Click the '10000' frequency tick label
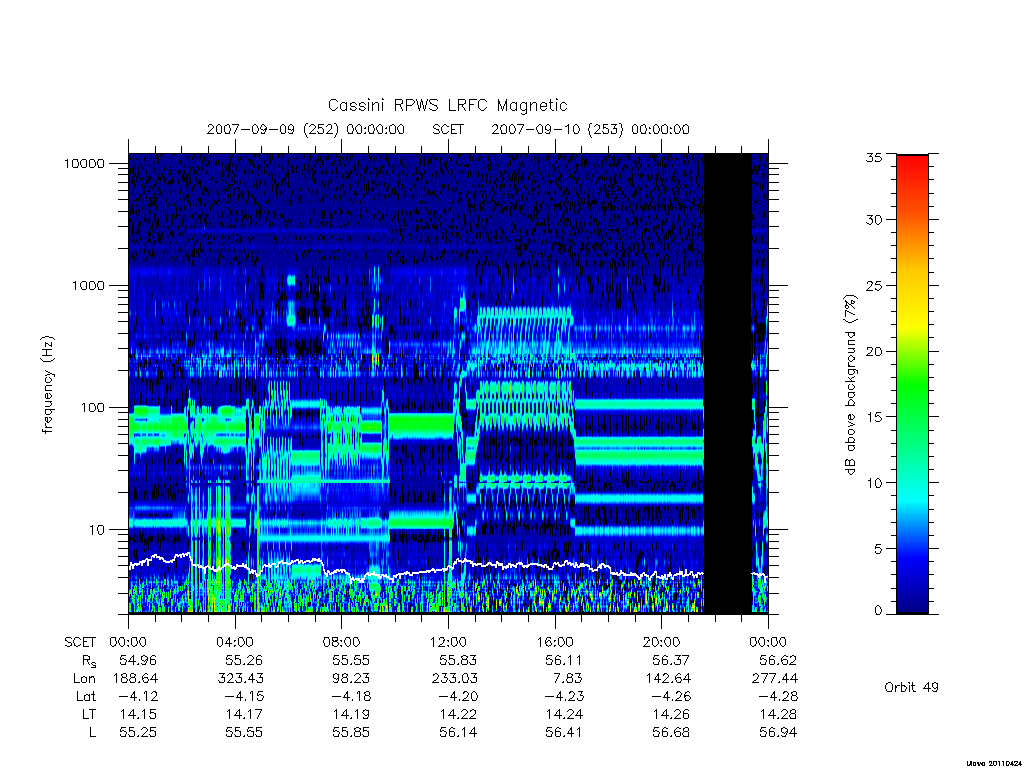1024x768 pixels. pos(84,163)
